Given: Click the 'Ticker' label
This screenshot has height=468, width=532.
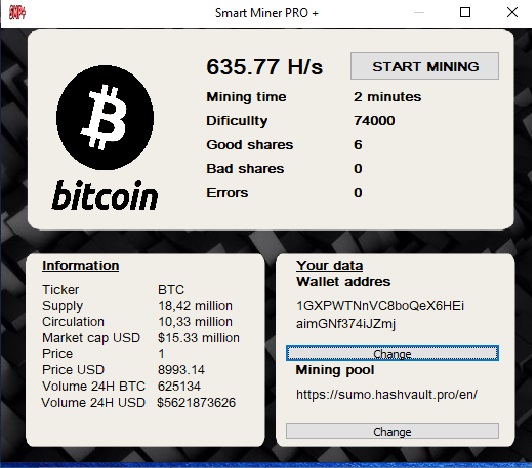Looking at the screenshot, I should tap(60, 289).
